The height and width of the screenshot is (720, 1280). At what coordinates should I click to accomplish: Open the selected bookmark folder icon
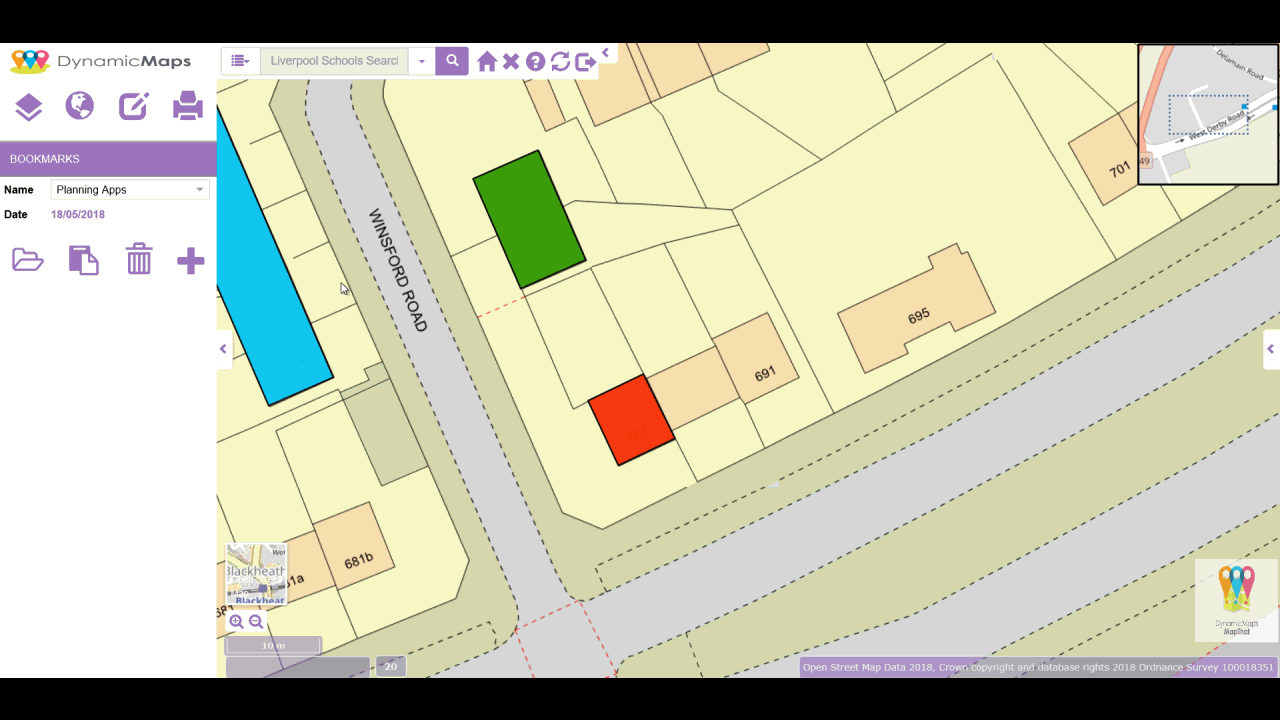pyautogui.click(x=28, y=260)
